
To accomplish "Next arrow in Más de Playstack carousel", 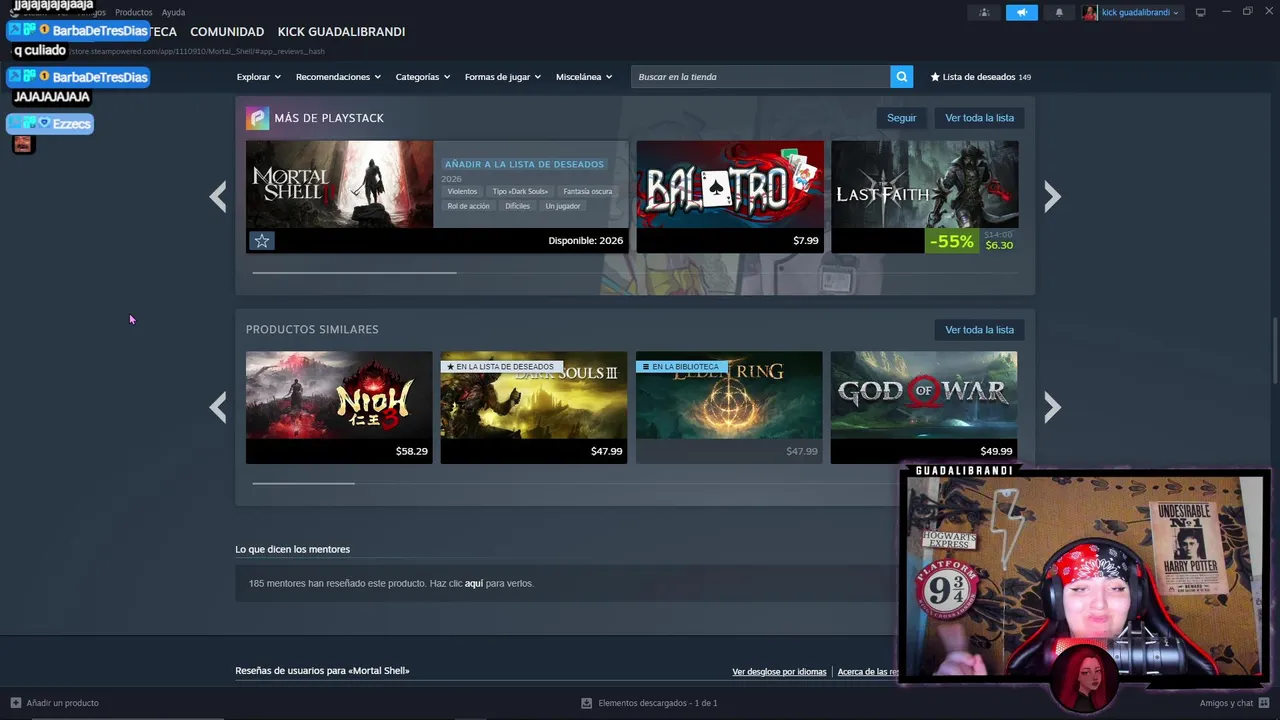I will pos(1052,197).
